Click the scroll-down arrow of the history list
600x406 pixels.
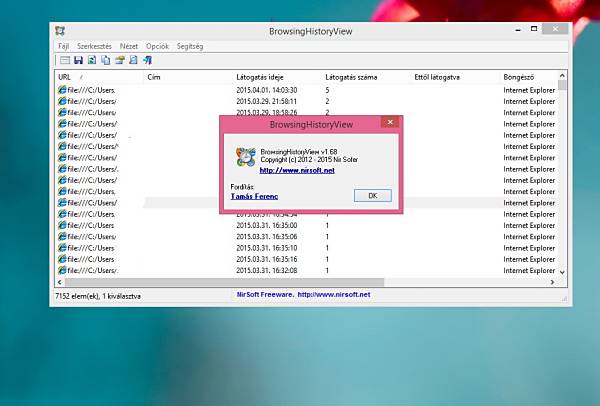point(563,272)
